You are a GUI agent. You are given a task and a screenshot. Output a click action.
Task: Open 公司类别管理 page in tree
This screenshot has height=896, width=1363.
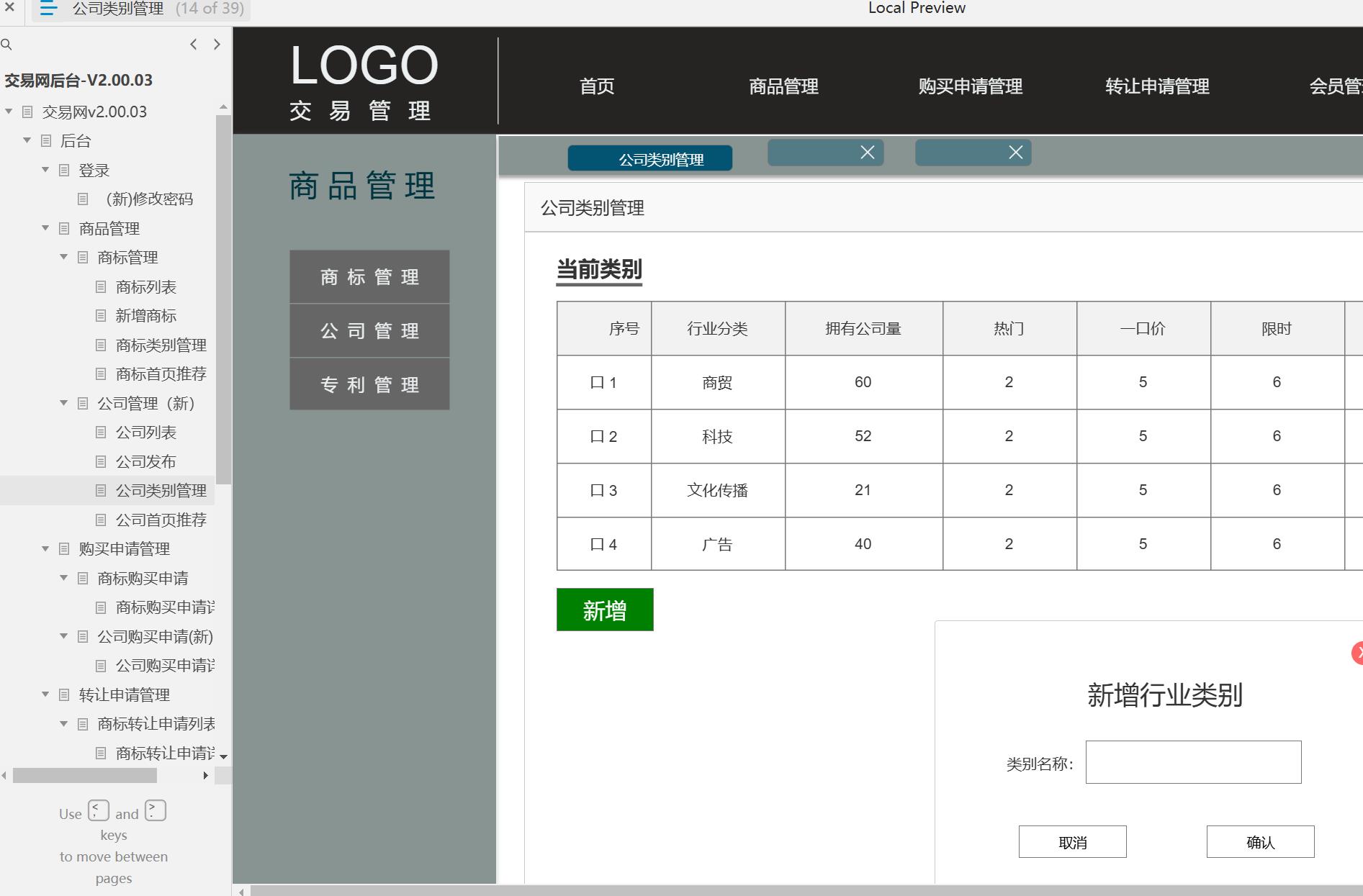click(x=161, y=491)
